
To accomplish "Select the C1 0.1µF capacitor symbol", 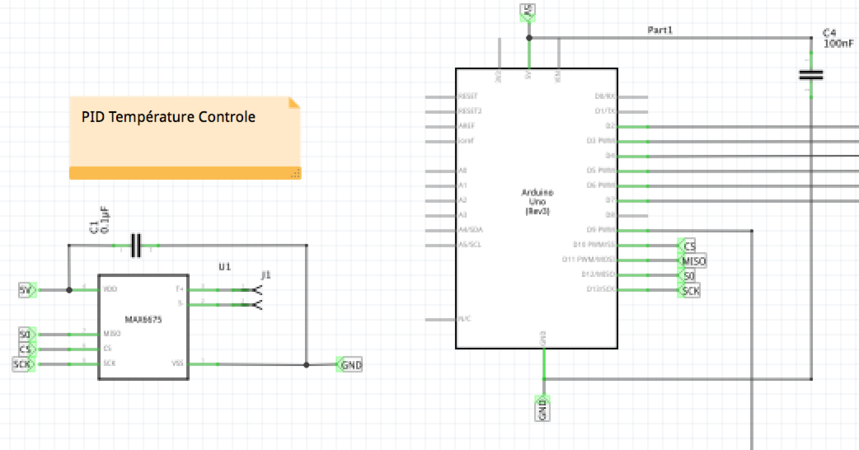I will coord(137,243).
